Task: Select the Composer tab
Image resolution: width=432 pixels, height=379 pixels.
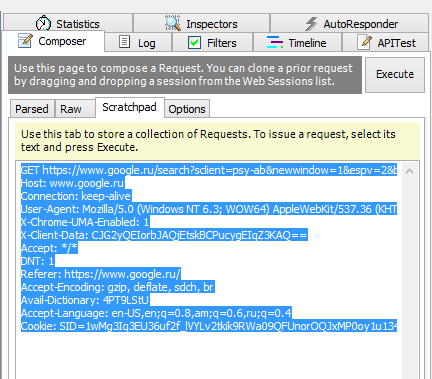Action: [x=53, y=41]
